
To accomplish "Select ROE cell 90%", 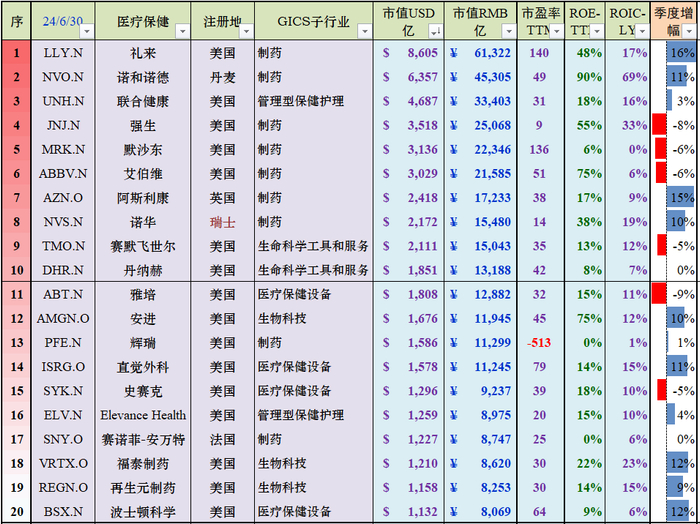I will click(585, 77).
